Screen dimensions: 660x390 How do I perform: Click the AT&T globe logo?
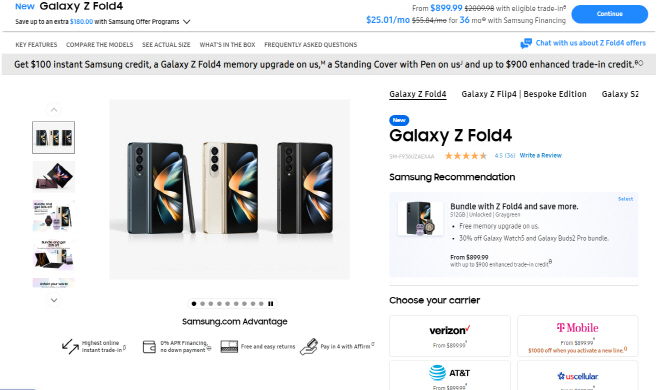pos(437,373)
